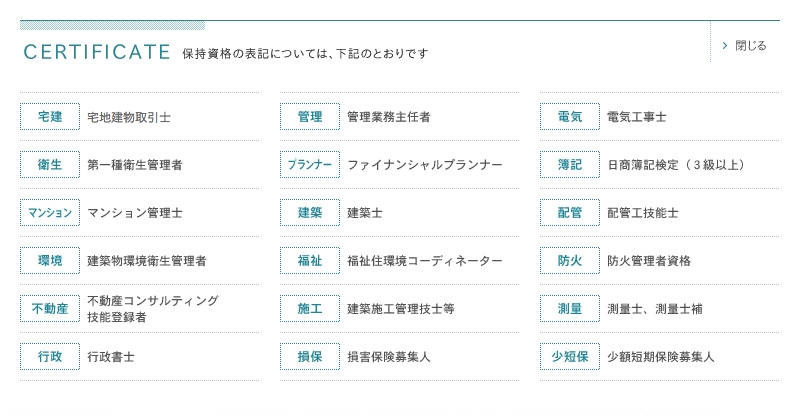Select the 簿記 badge
Screen dimensions: 800x415
570,164
